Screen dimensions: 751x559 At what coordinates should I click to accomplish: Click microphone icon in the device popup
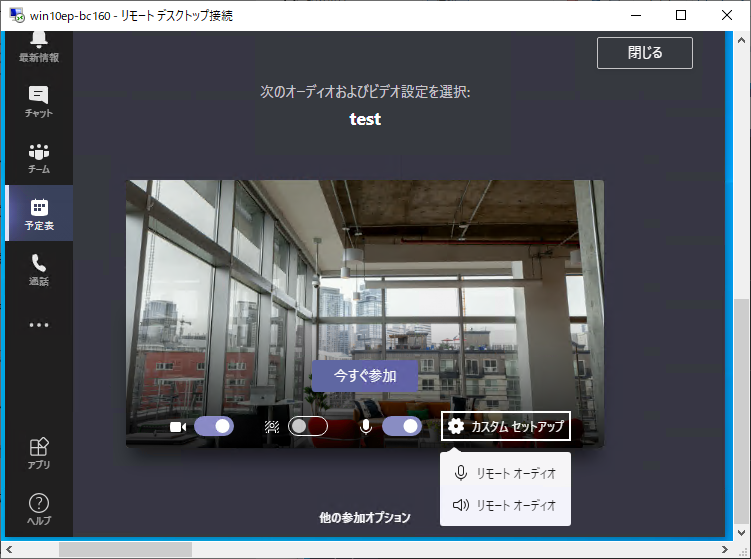coord(461,473)
